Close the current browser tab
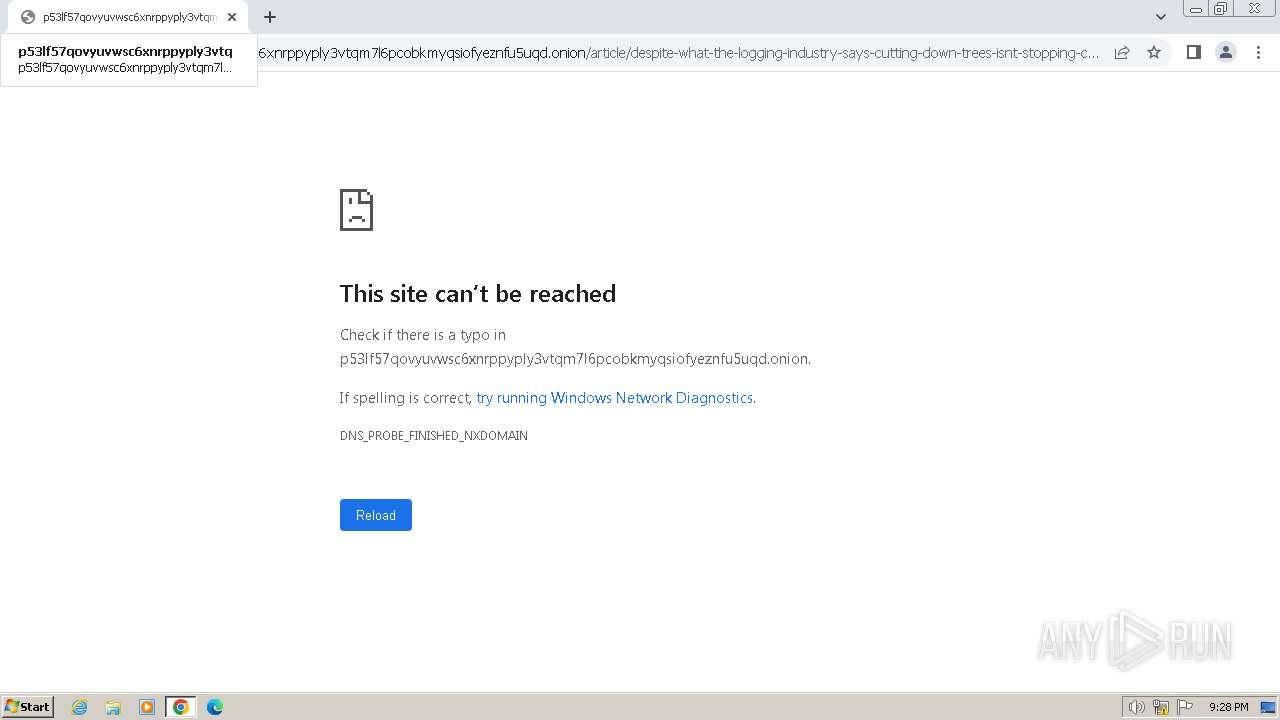Viewport: 1280px width, 720px height. [x=232, y=17]
